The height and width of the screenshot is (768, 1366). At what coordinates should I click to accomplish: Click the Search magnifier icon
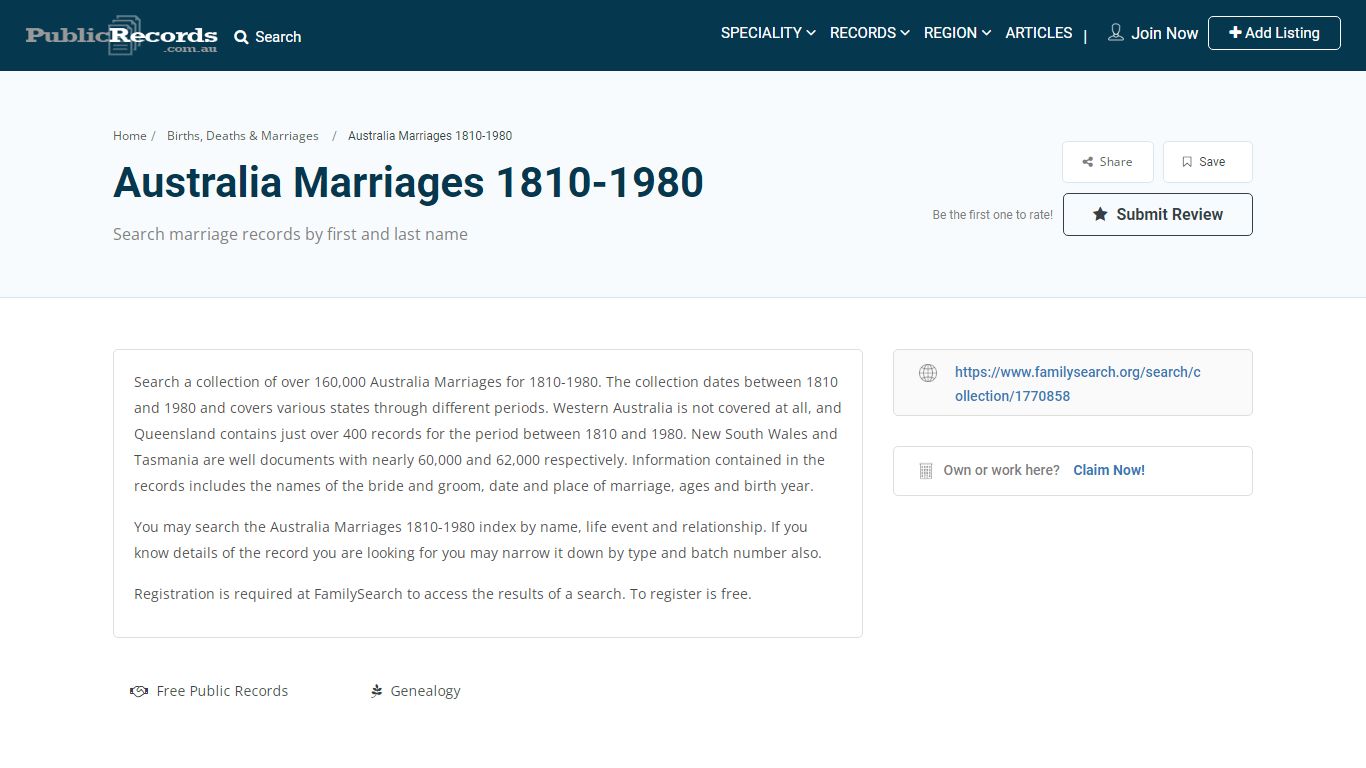click(241, 37)
